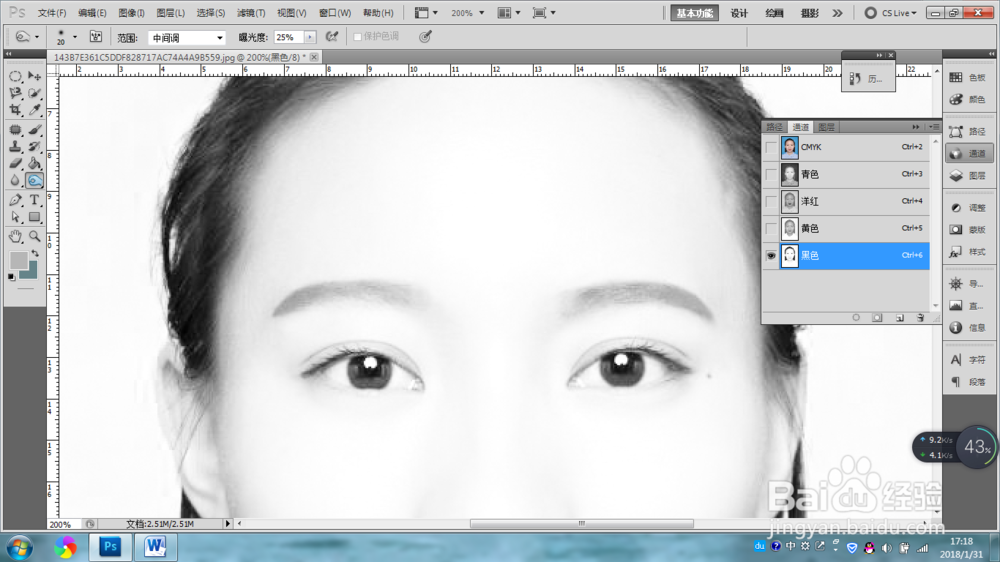1000x562 pixels.
Task: Show the 洋红 channel visibility
Action: point(771,202)
